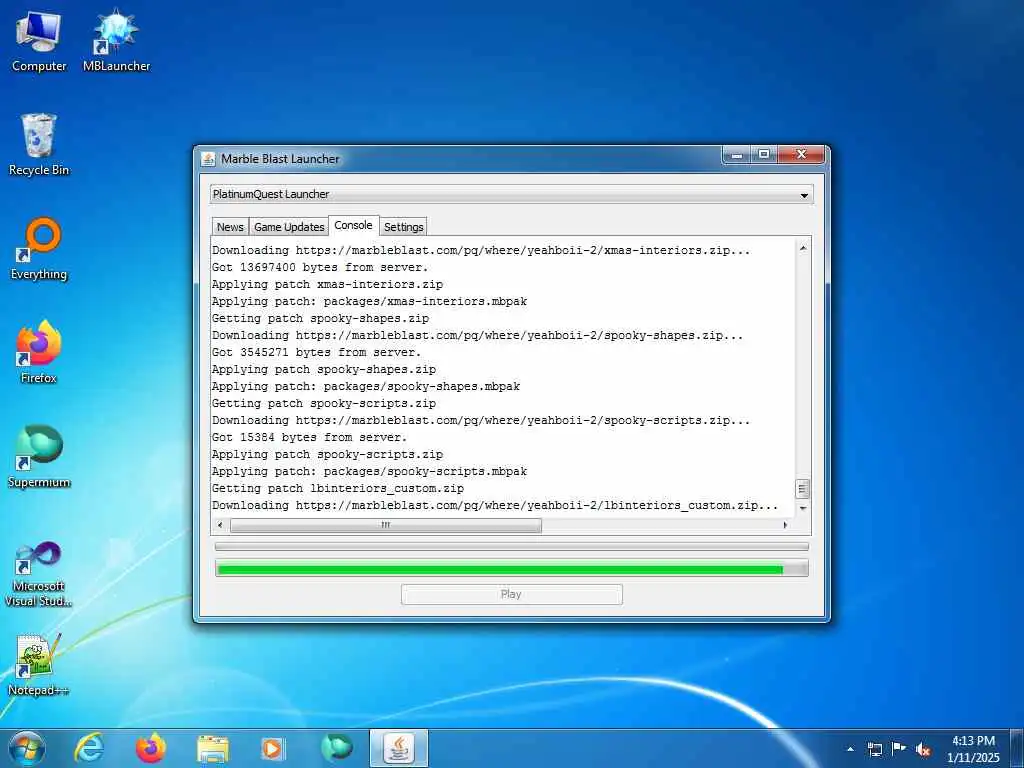Click the console vertical scroll down arrow

click(x=803, y=508)
